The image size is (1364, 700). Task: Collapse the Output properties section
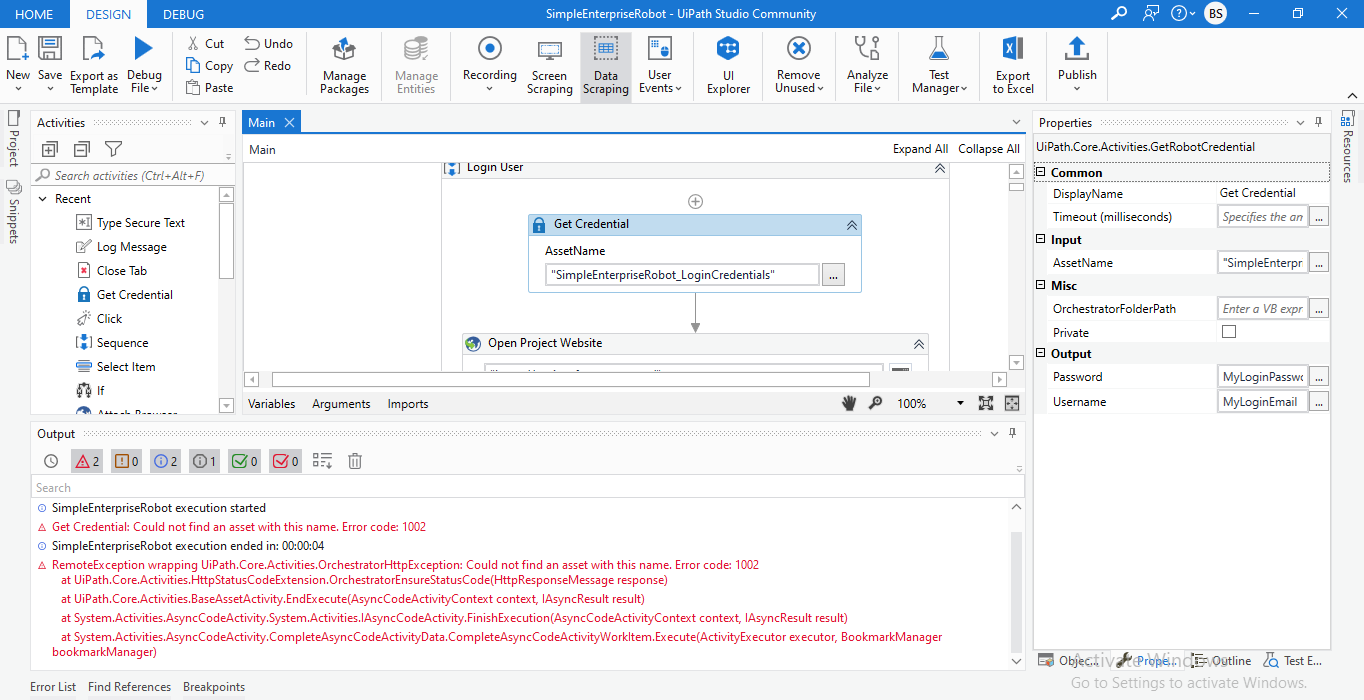point(1041,354)
